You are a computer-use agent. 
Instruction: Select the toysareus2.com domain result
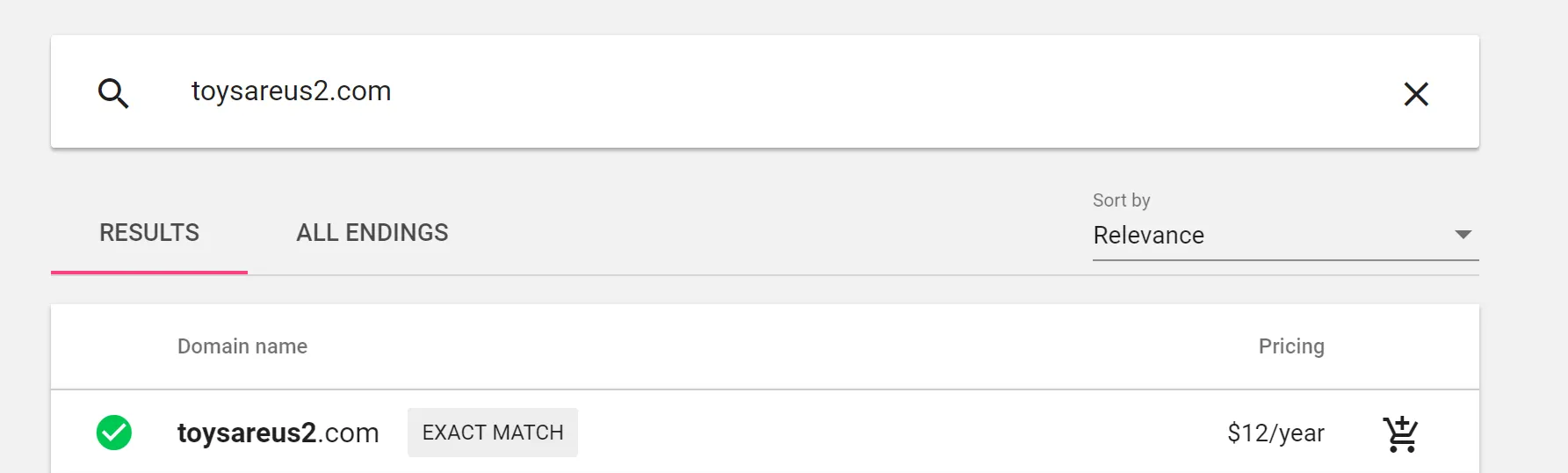click(x=278, y=433)
